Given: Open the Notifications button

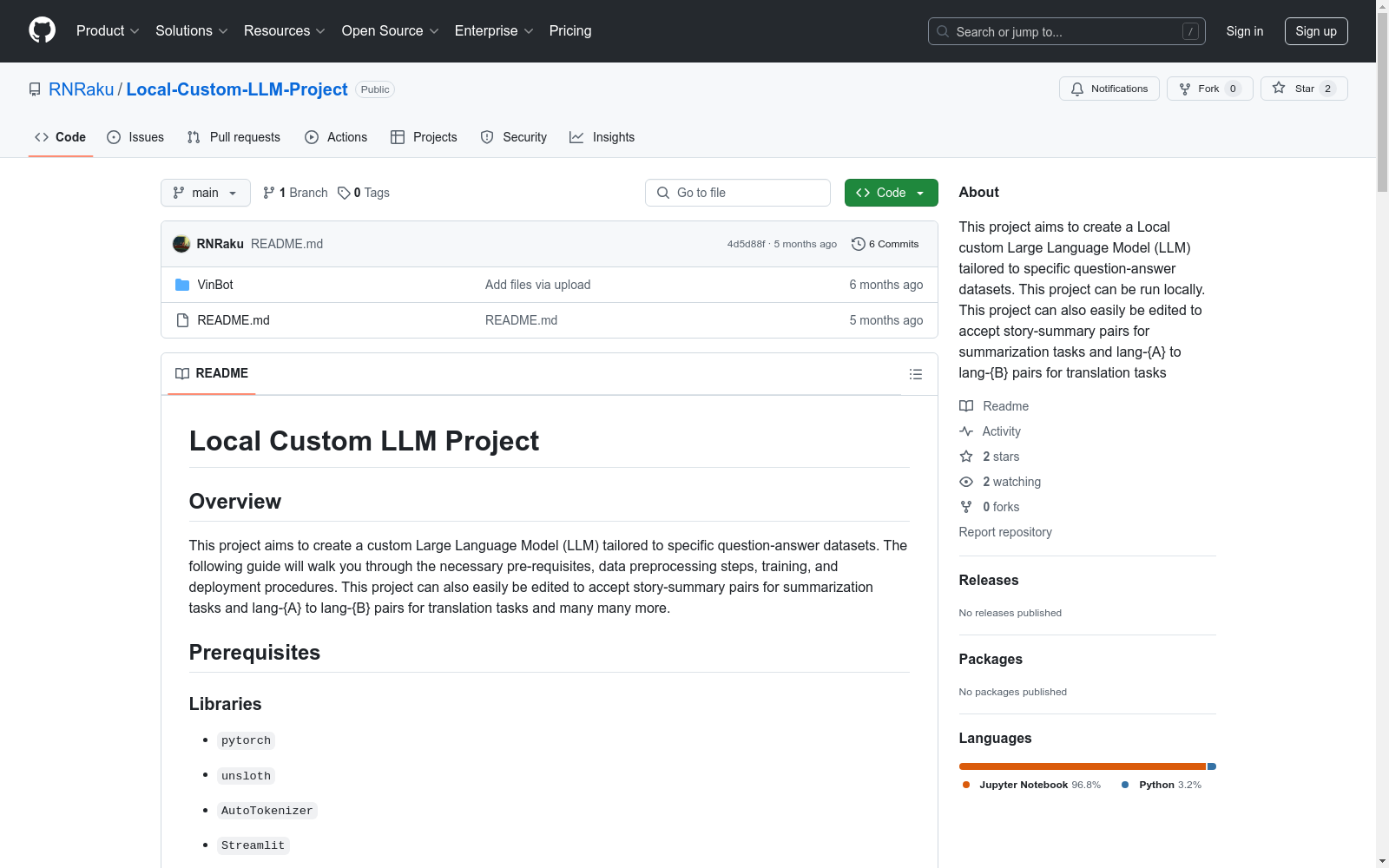Looking at the screenshot, I should (x=1109, y=89).
